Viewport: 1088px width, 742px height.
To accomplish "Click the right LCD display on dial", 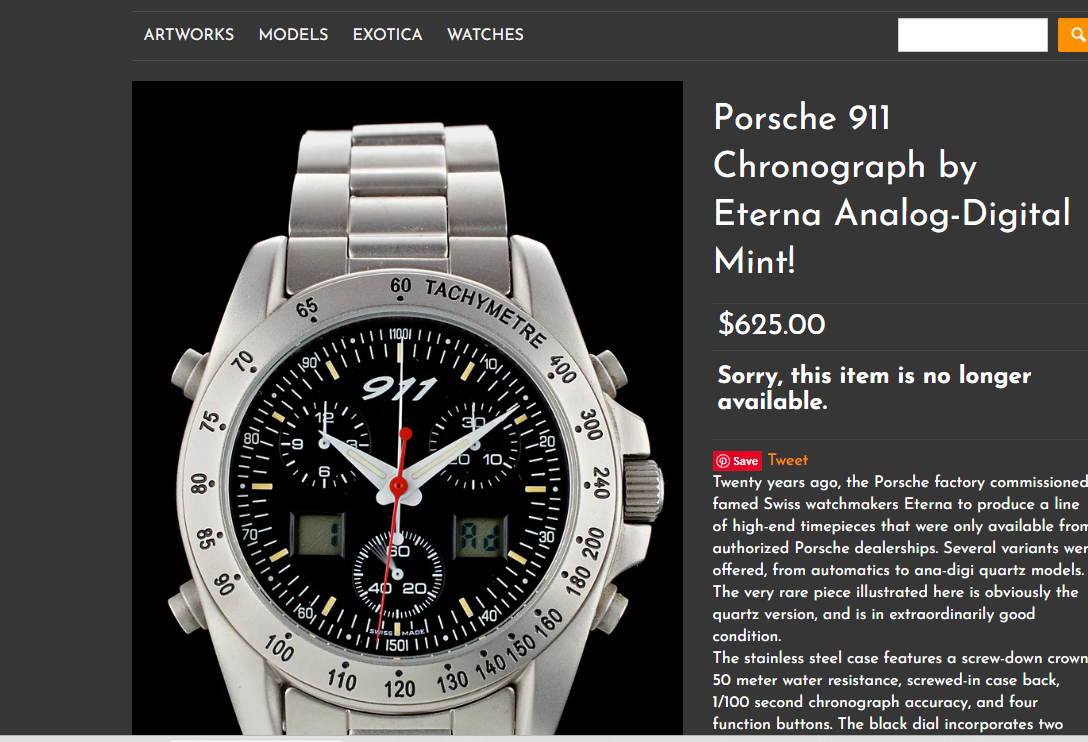I will [480, 536].
